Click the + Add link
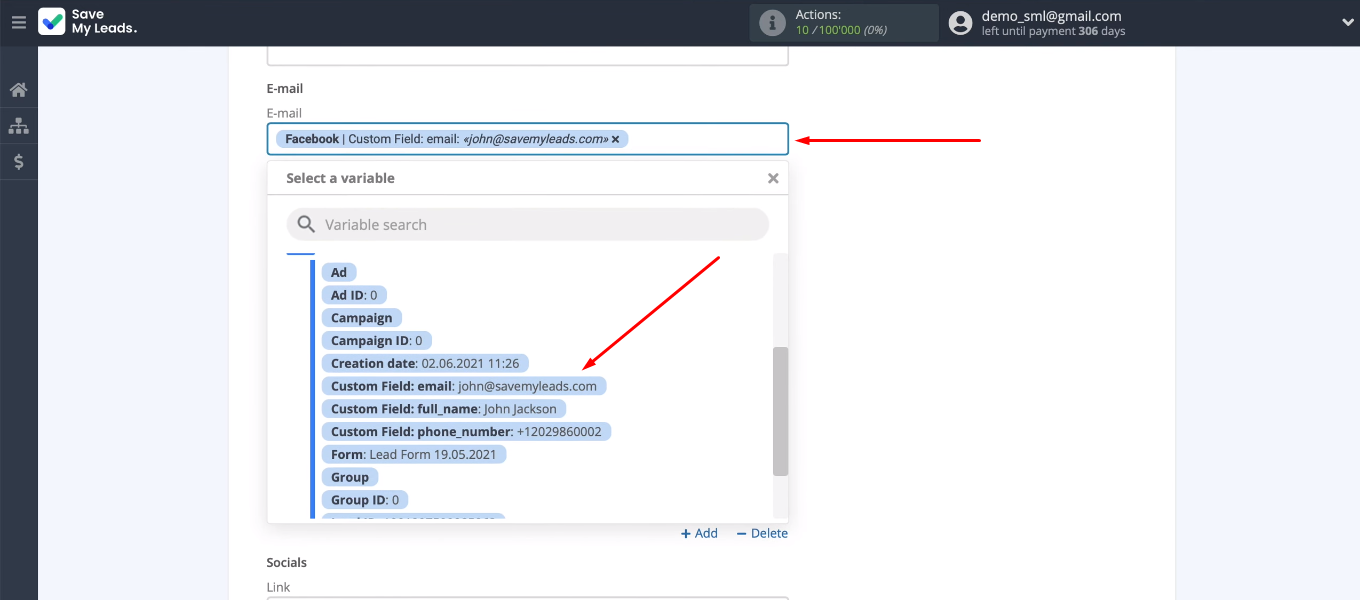 [699, 534]
